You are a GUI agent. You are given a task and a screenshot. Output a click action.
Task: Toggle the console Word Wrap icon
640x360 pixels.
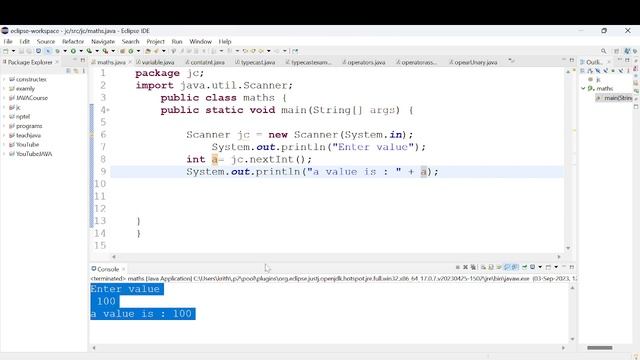point(499,267)
